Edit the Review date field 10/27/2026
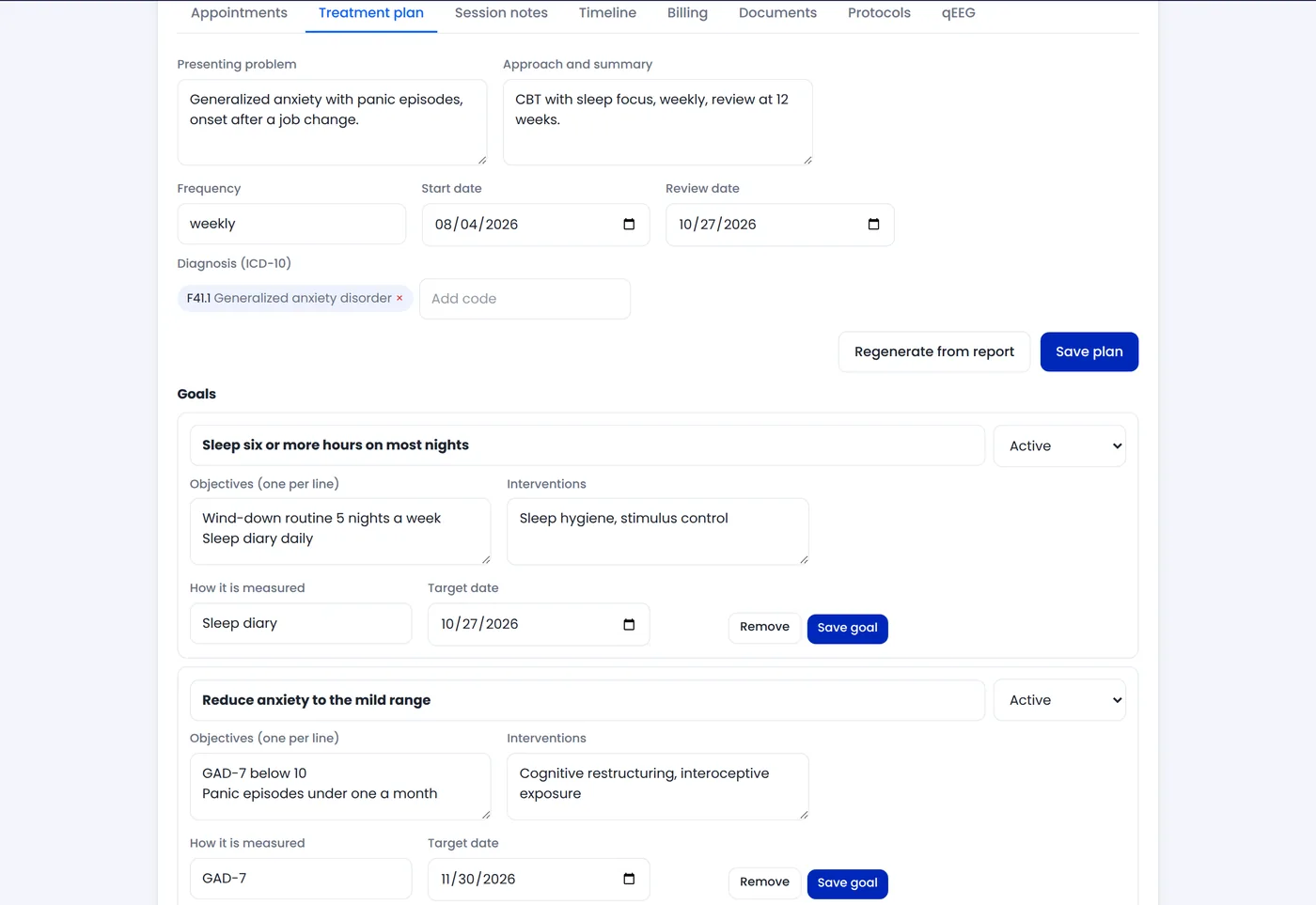 point(780,225)
